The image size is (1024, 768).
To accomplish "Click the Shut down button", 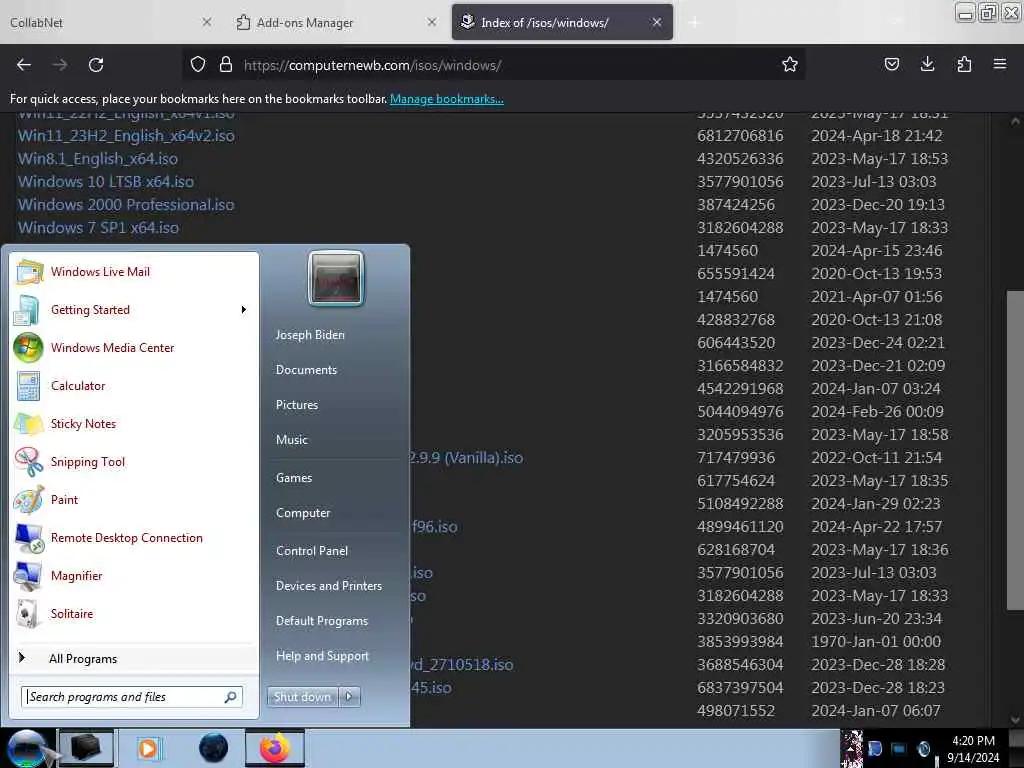I will (302, 697).
